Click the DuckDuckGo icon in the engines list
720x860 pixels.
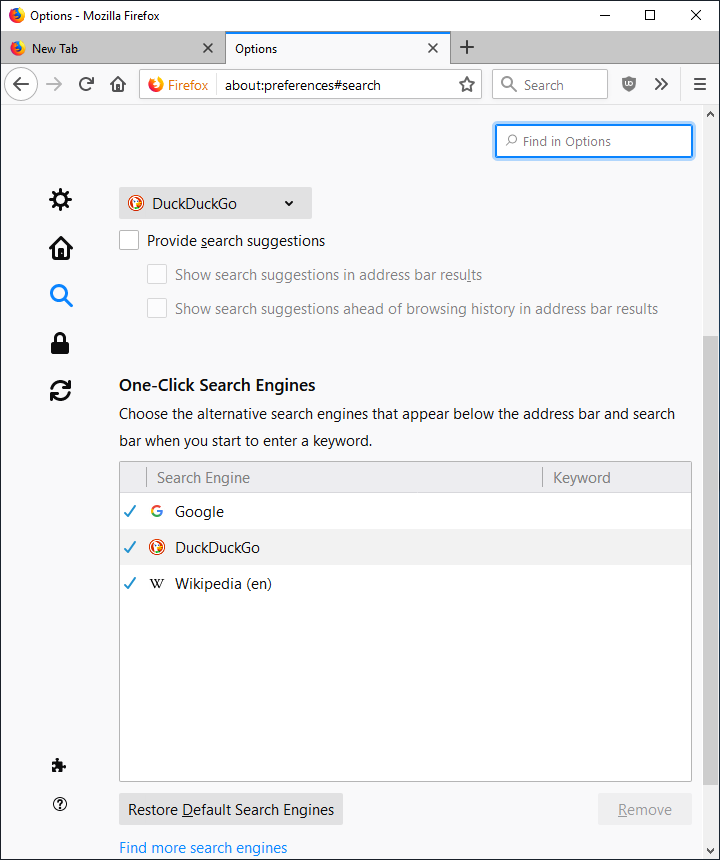(x=157, y=547)
